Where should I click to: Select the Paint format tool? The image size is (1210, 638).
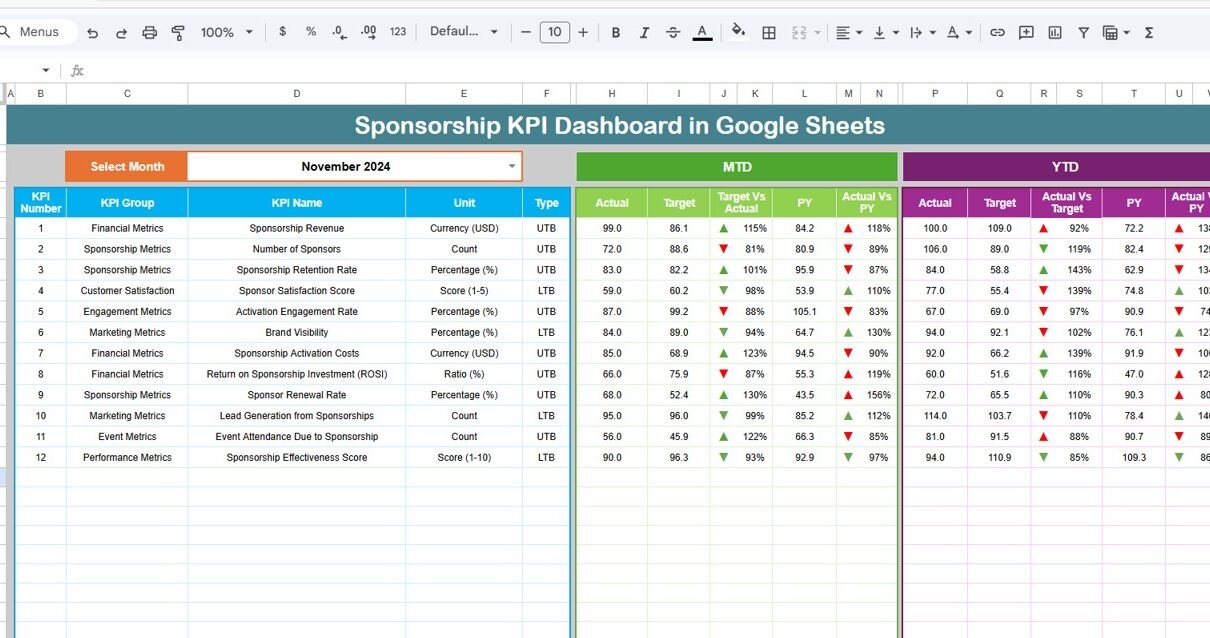pos(178,32)
